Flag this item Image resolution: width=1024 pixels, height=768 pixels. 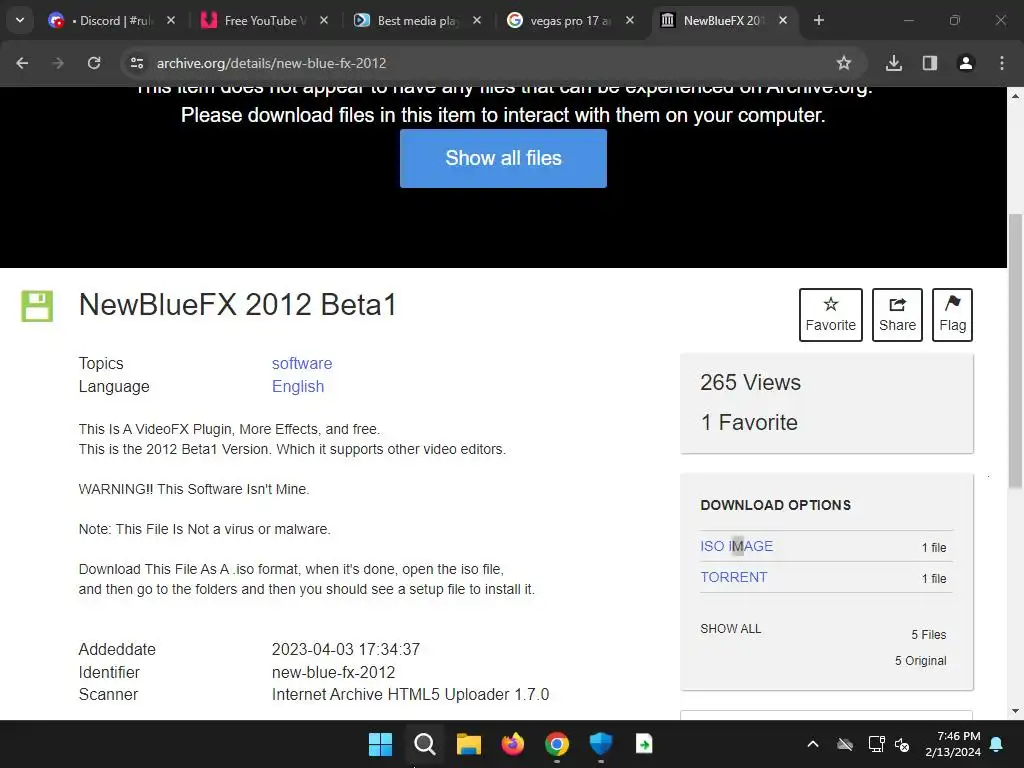click(x=952, y=315)
